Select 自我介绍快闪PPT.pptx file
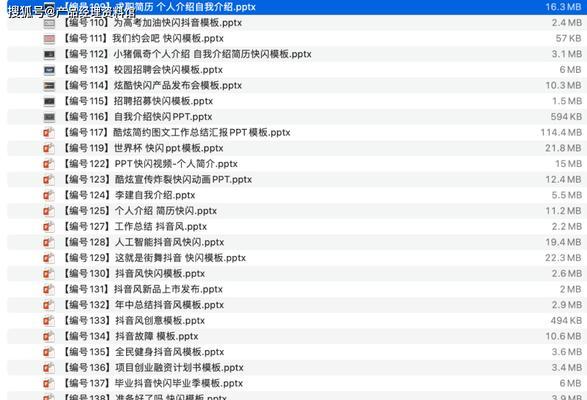 [x=297, y=117]
